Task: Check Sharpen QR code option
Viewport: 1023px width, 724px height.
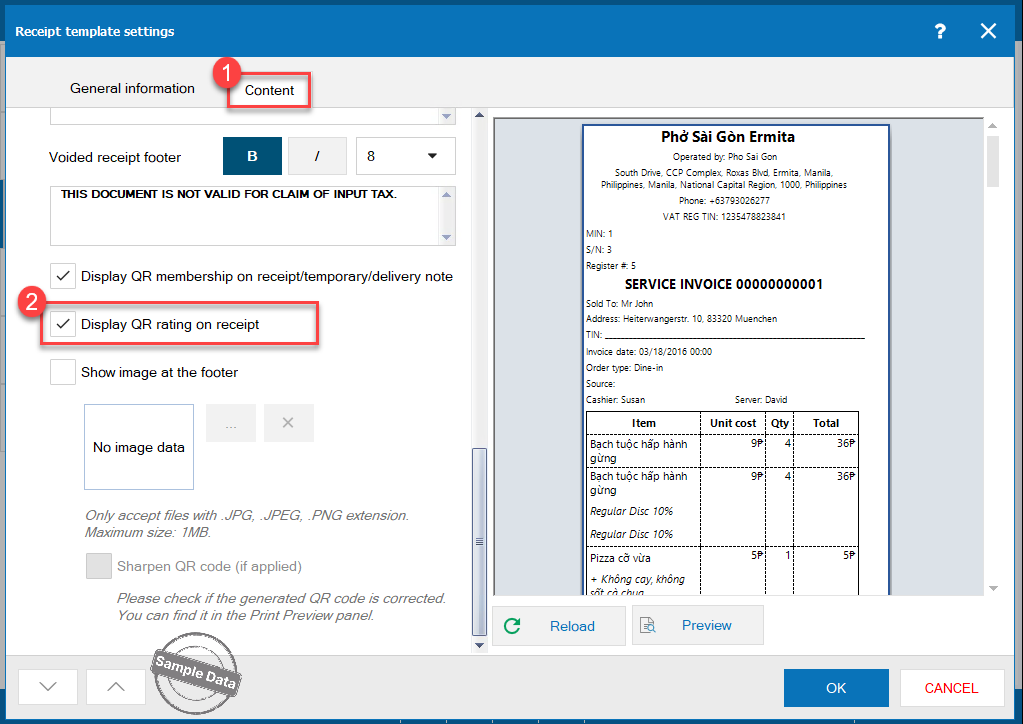Action: point(99,566)
